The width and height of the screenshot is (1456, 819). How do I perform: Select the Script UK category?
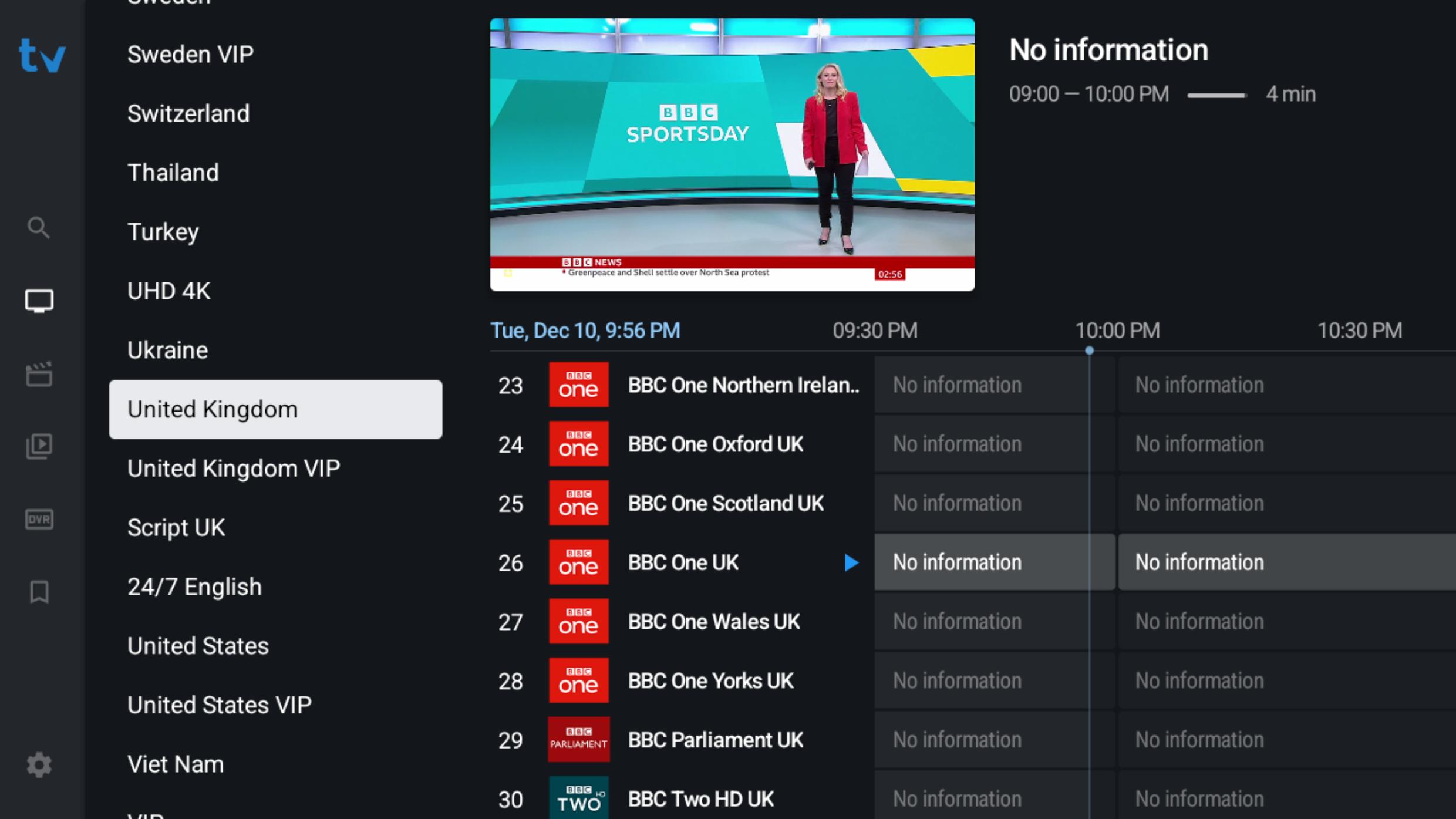(275, 528)
